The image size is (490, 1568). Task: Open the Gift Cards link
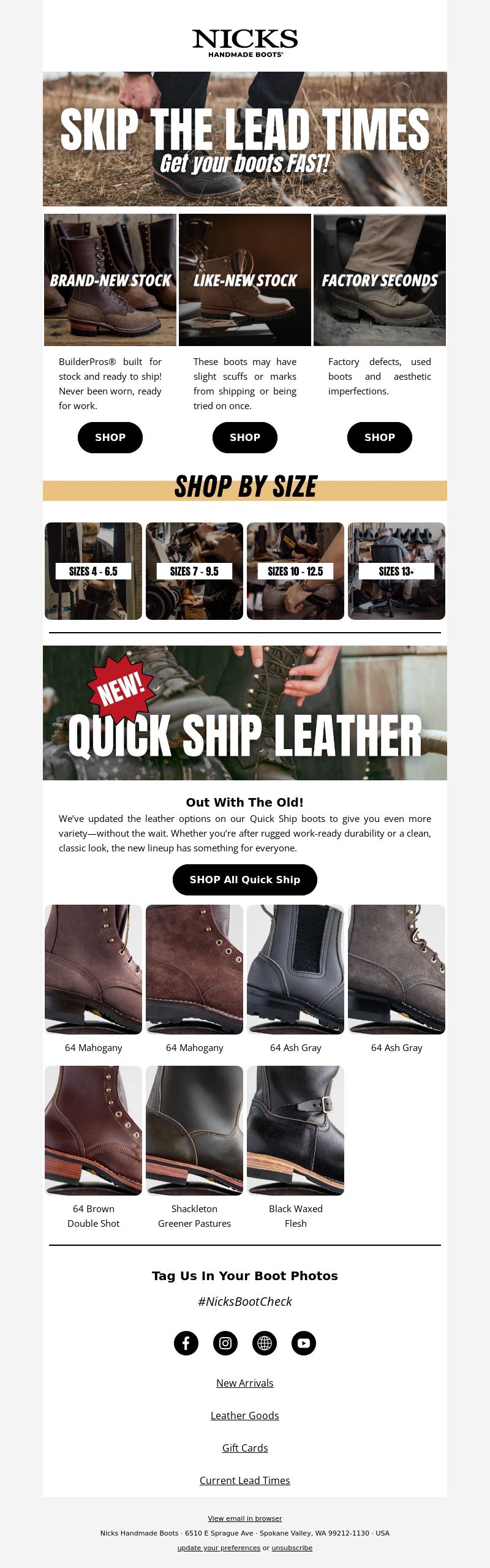pyautogui.click(x=245, y=1448)
